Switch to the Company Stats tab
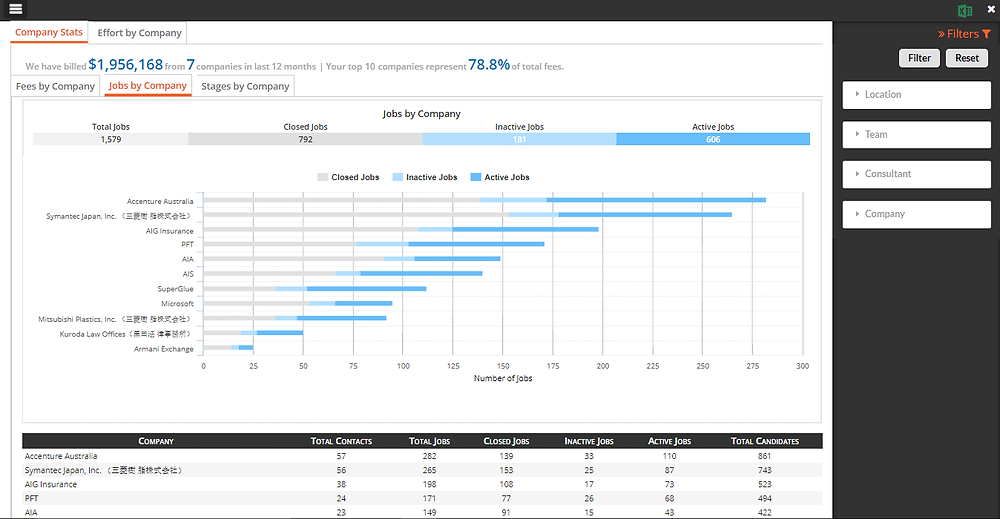Viewport: 1000px width, 519px height. pos(49,33)
